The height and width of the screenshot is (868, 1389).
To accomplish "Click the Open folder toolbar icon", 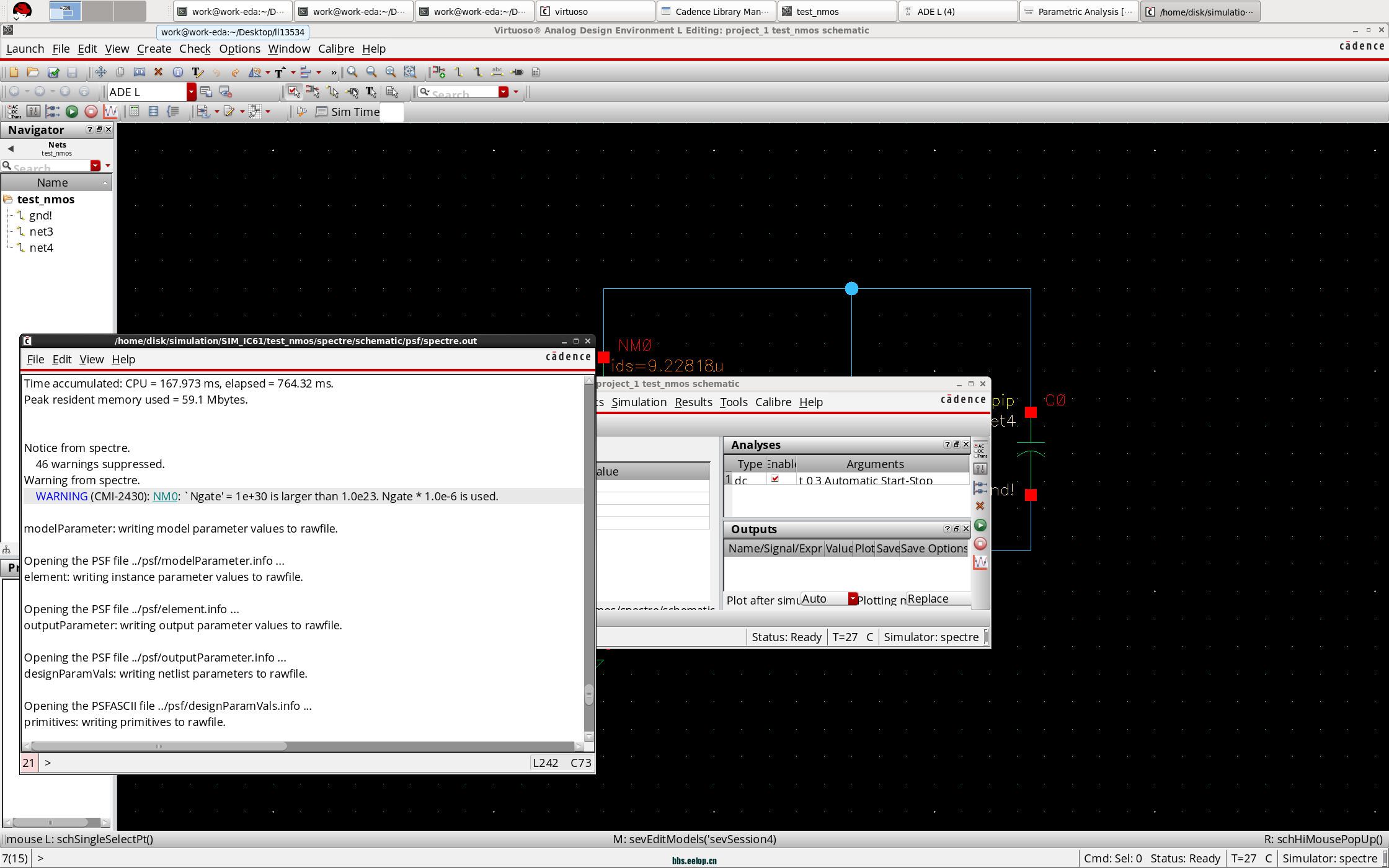I will [33, 73].
